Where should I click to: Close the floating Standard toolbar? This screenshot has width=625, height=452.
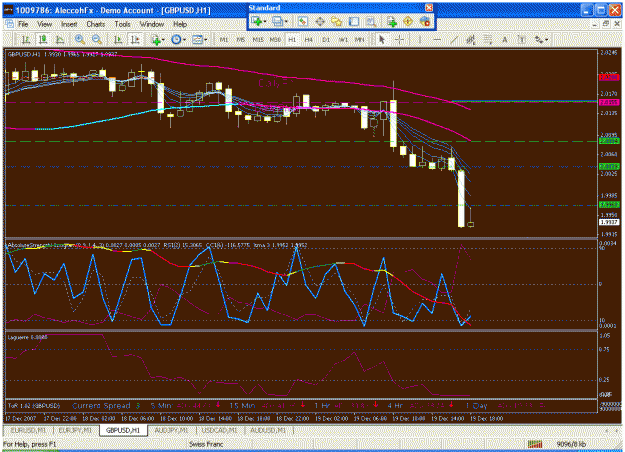pos(429,8)
